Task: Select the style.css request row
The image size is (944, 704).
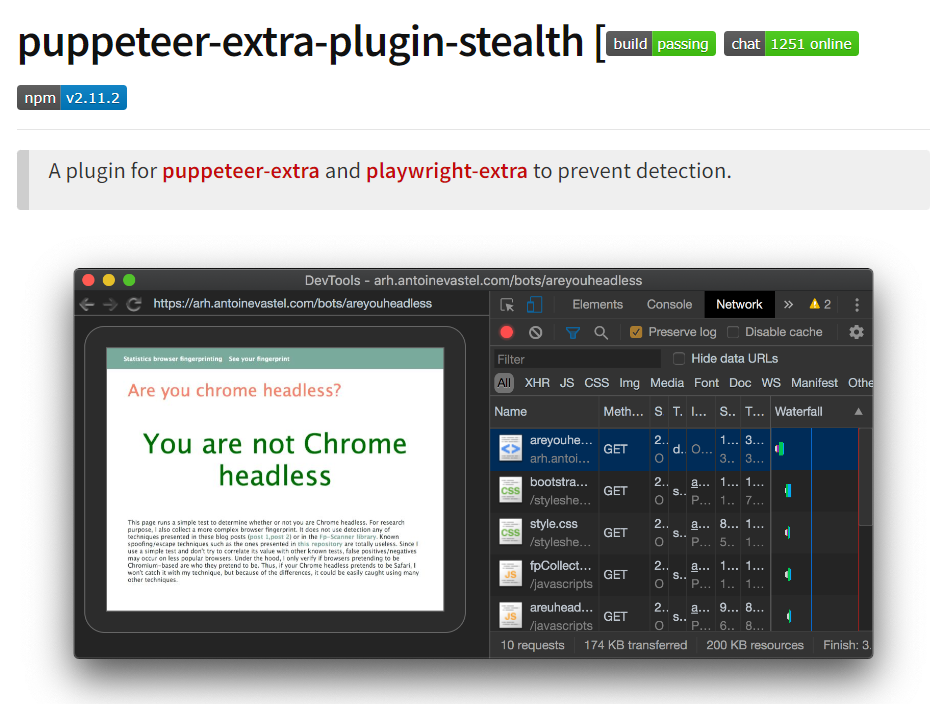Action: [674, 533]
